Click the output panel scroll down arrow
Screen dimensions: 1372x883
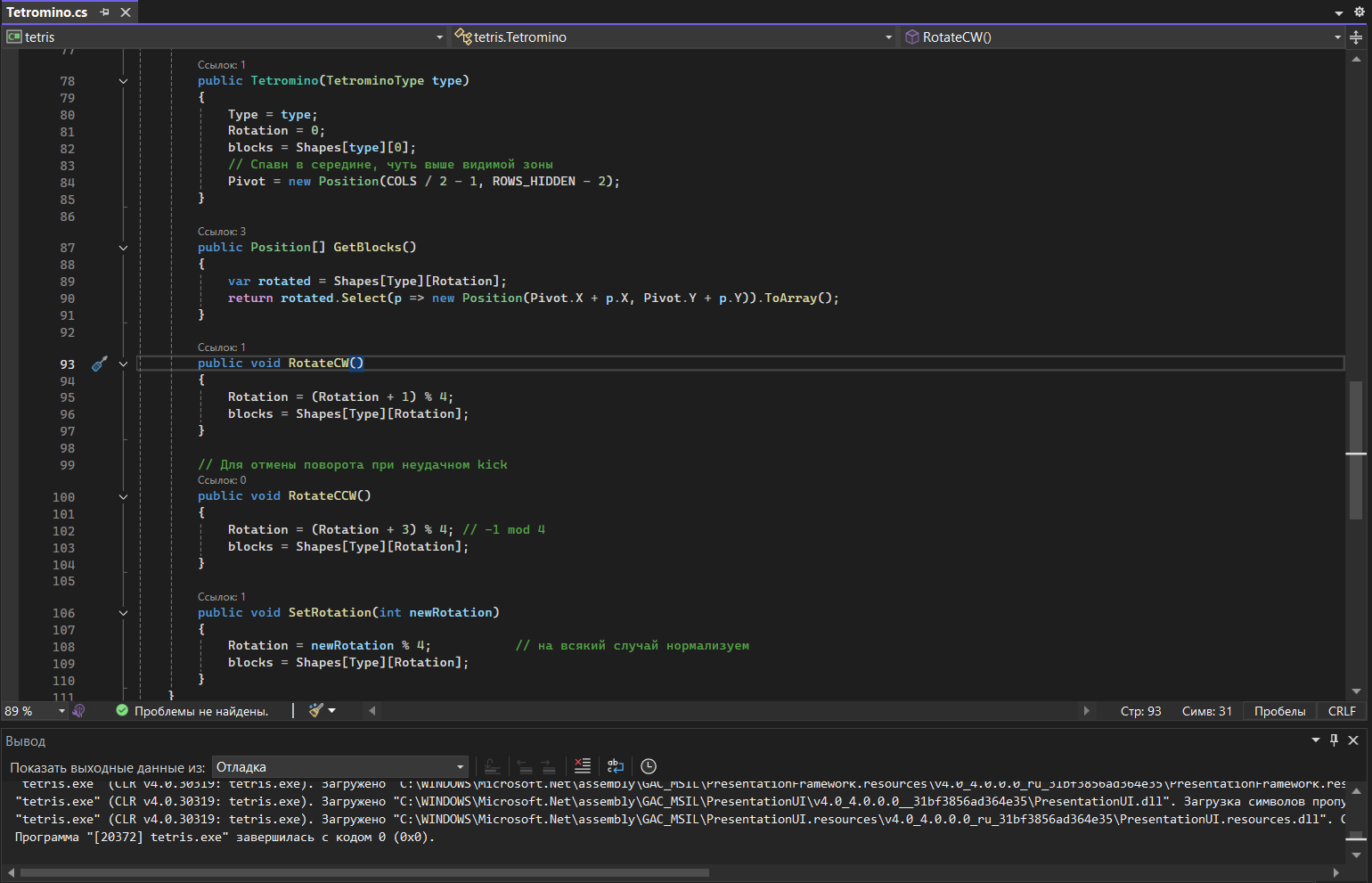1356,854
